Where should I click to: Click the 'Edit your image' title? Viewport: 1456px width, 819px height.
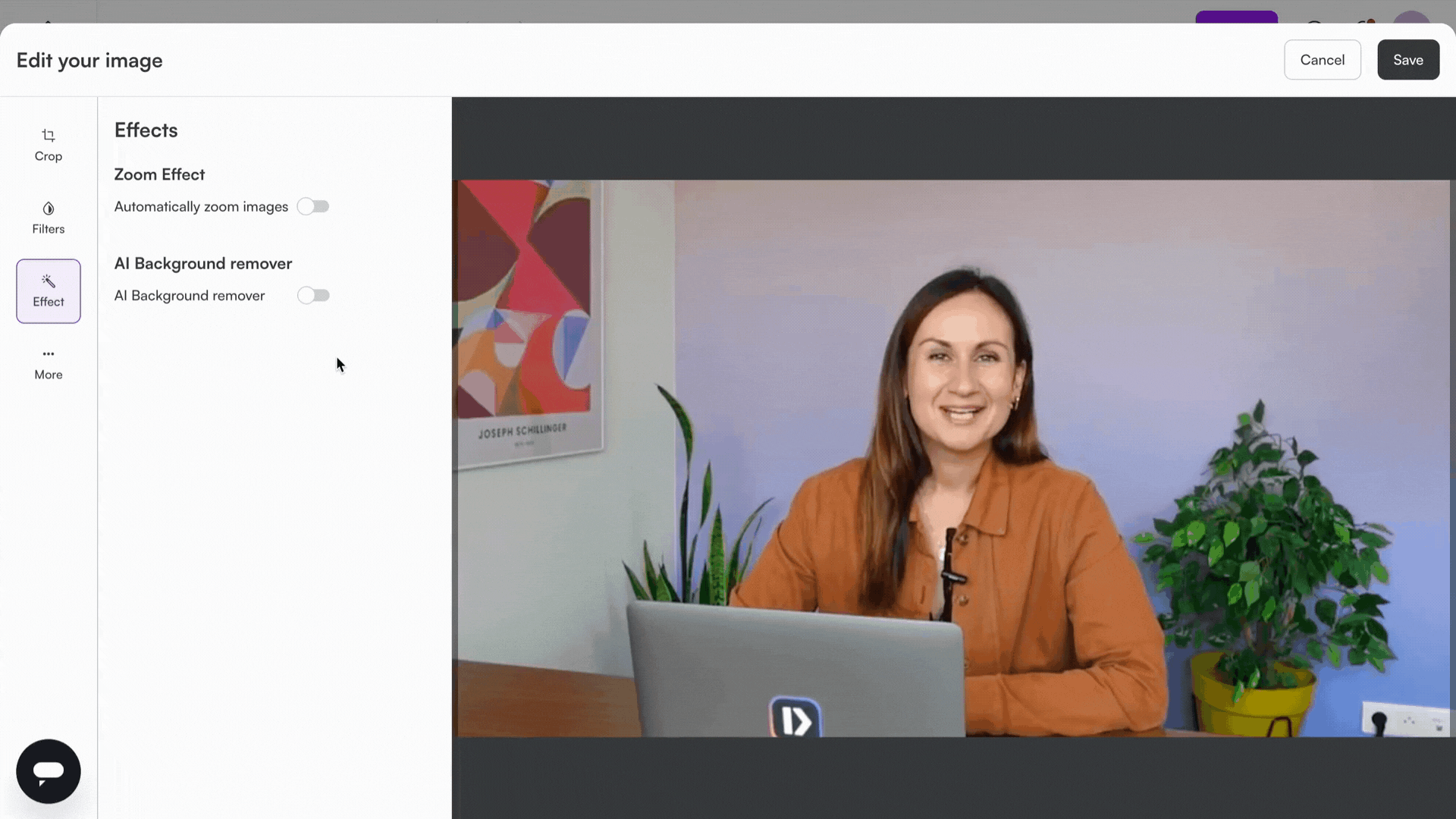coord(89,61)
